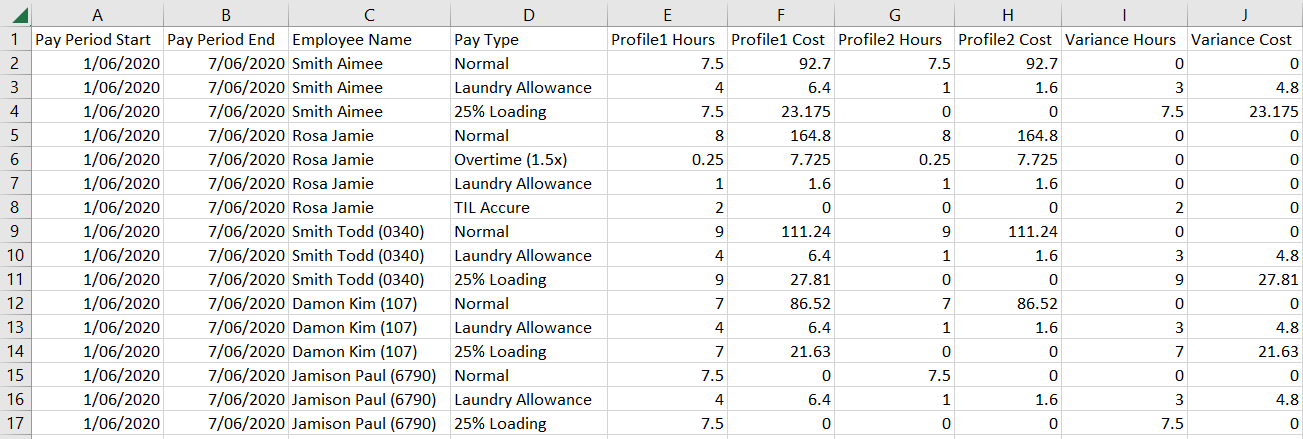Select column I header
Viewport: 1303px width, 439px height.
point(1123,15)
